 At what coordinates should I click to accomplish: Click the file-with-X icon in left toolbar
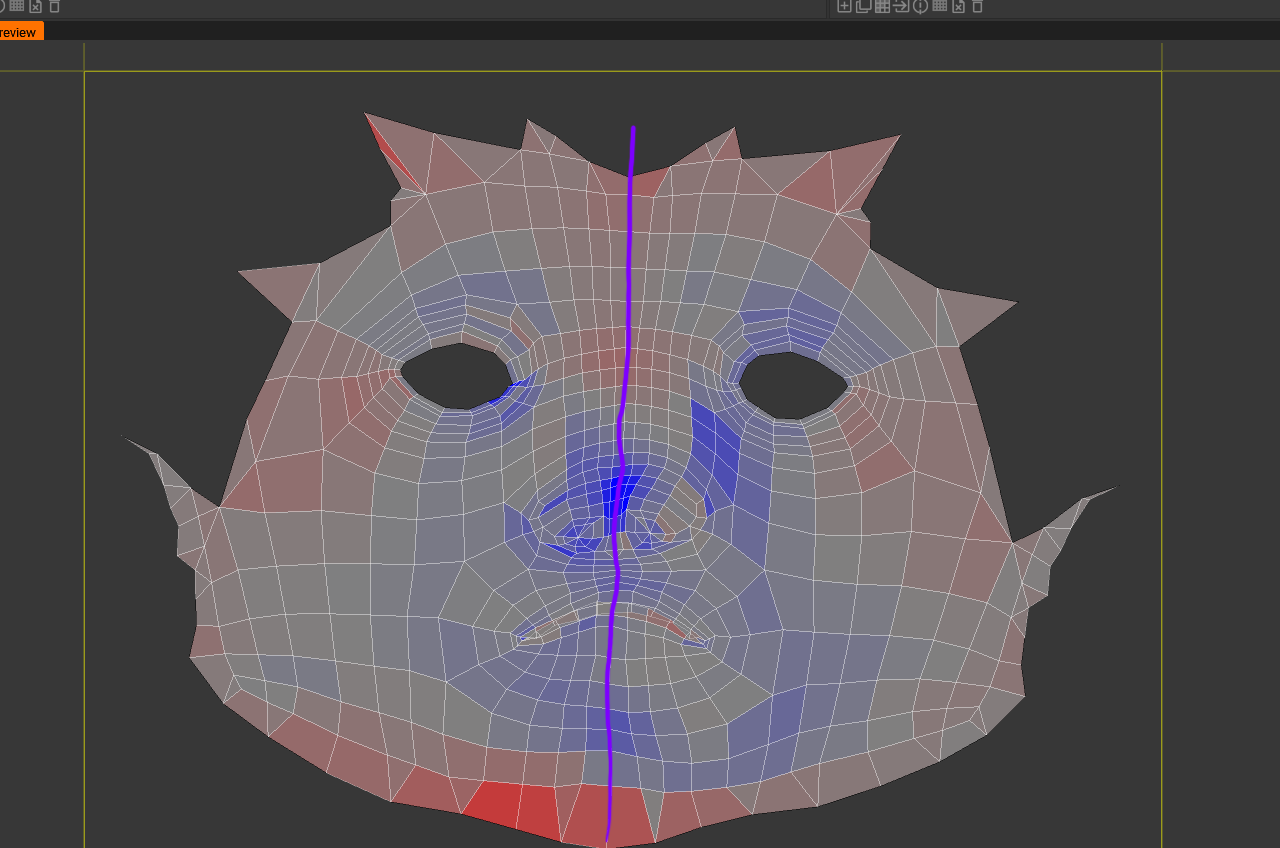pyautogui.click(x=35, y=6)
